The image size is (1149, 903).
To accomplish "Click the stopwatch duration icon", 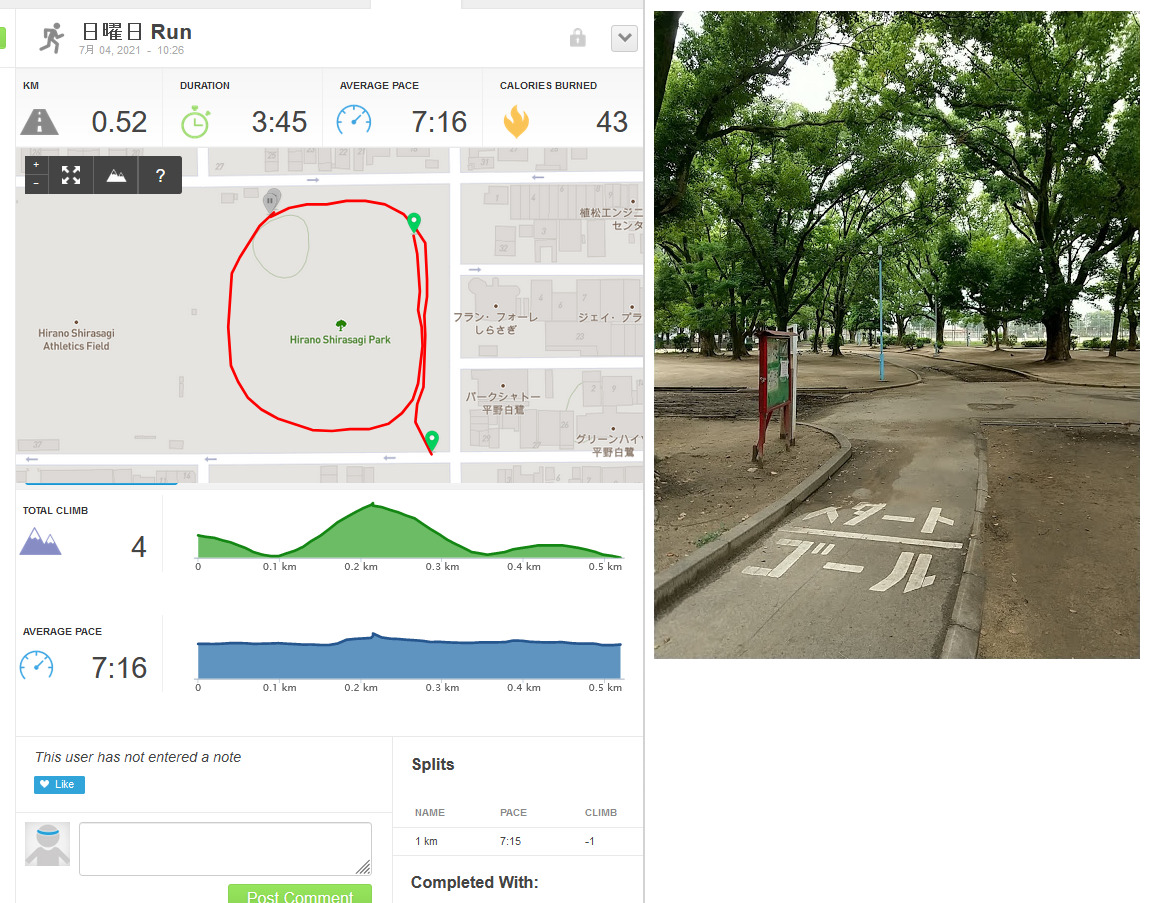I will click(196, 122).
